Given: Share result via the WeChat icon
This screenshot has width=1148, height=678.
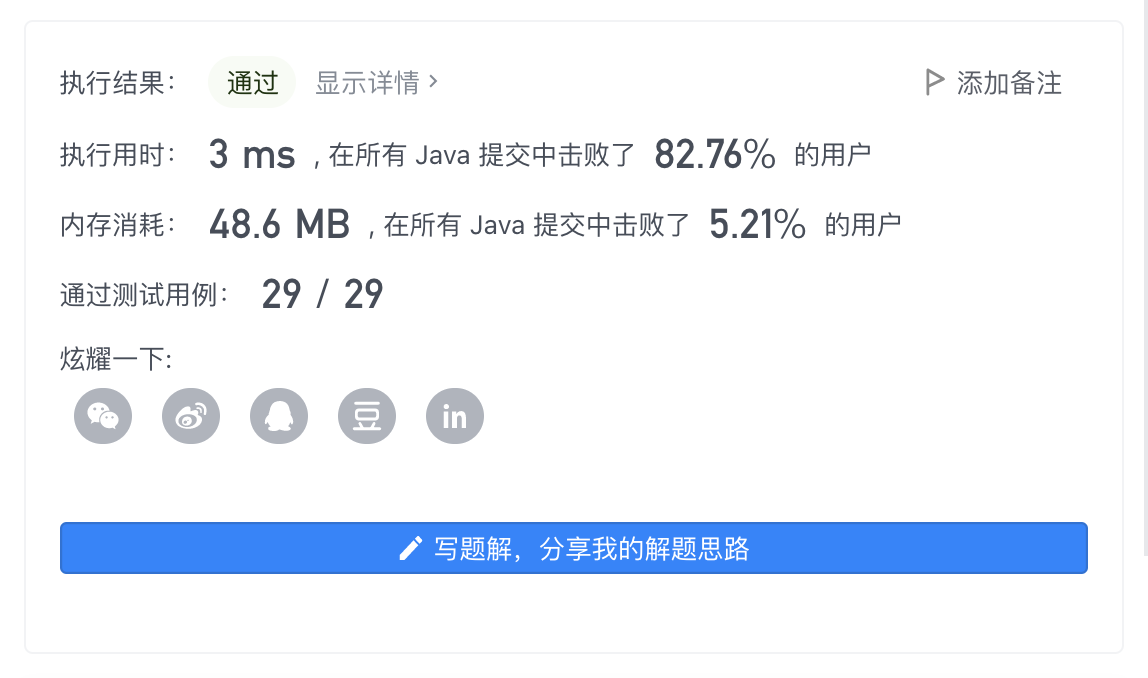Looking at the screenshot, I should pos(103,415).
